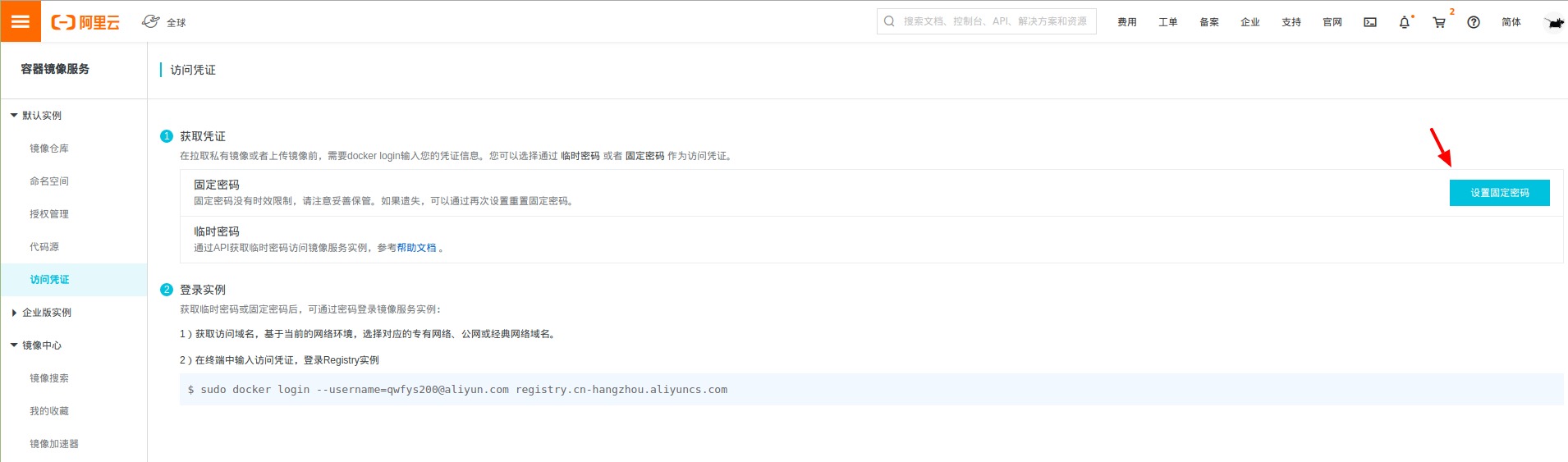Open the help question-mark icon

click(x=1474, y=22)
